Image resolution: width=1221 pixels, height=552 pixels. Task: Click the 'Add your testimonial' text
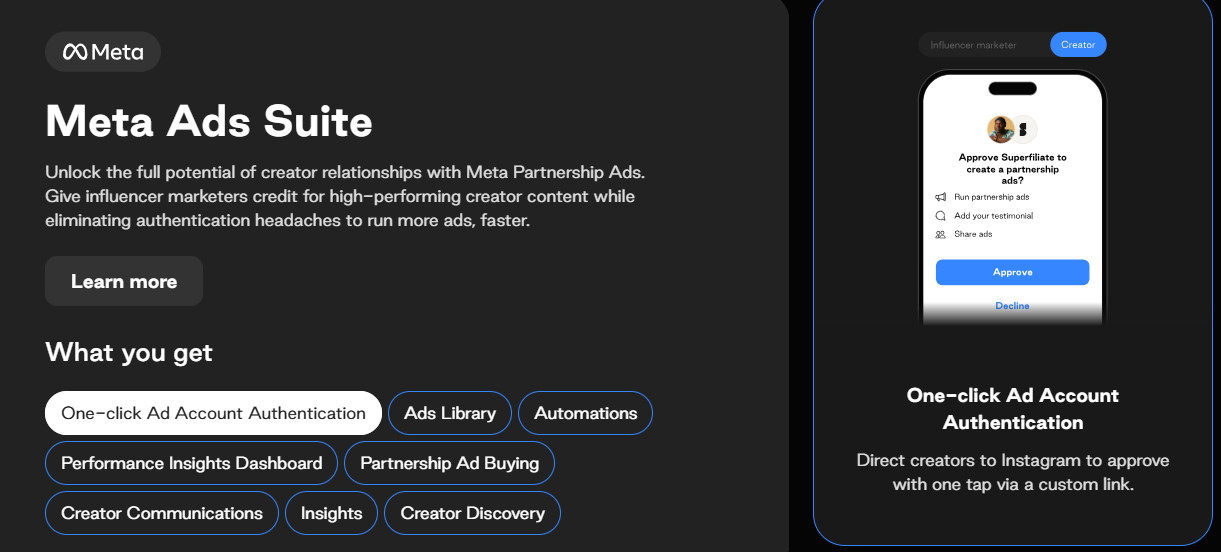tap(994, 215)
